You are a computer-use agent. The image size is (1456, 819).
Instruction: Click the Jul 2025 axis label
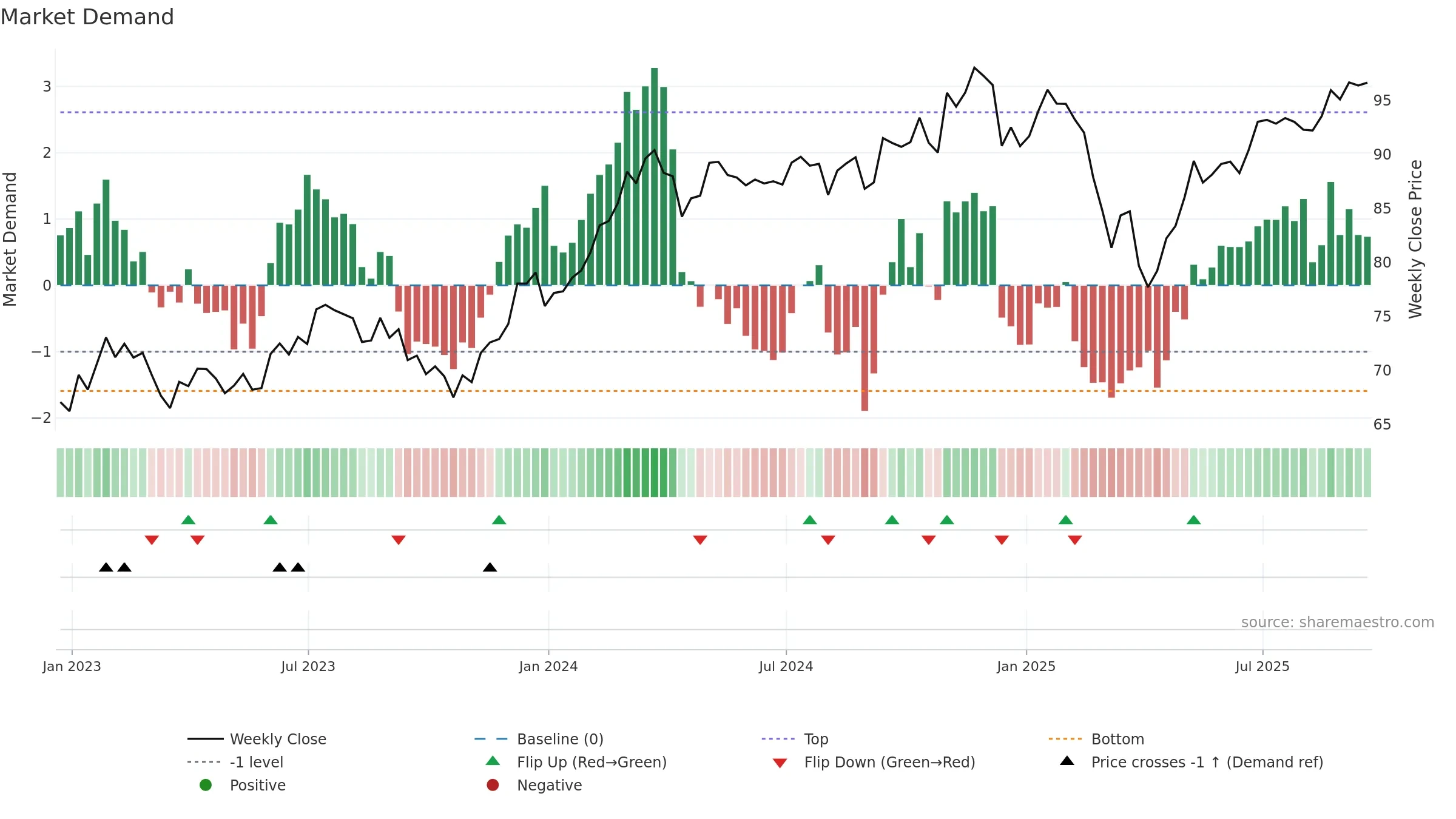pos(1262,666)
